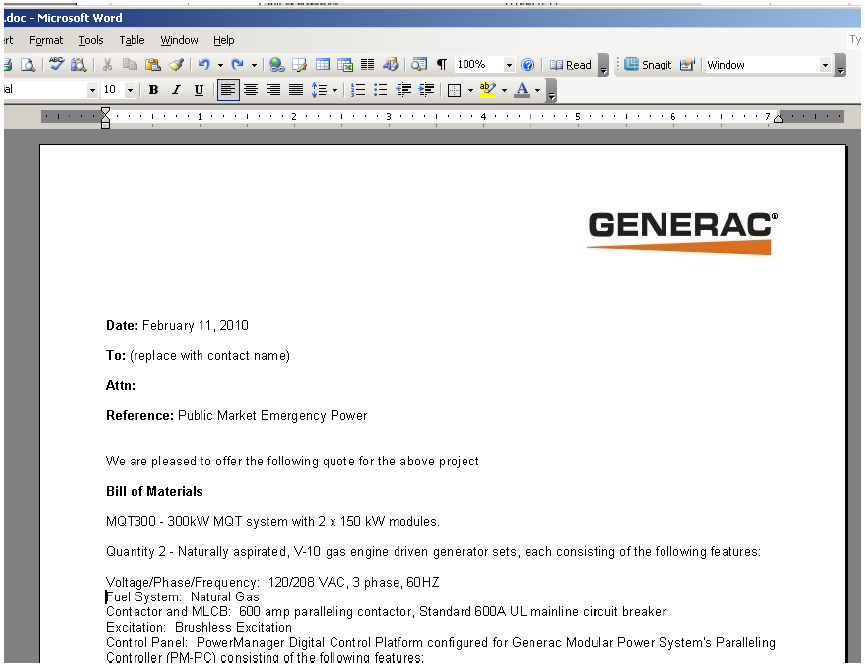Image resolution: width=865 pixels, height=669 pixels.
Task: Toggle Underline formatting
Action: (199, 89)
